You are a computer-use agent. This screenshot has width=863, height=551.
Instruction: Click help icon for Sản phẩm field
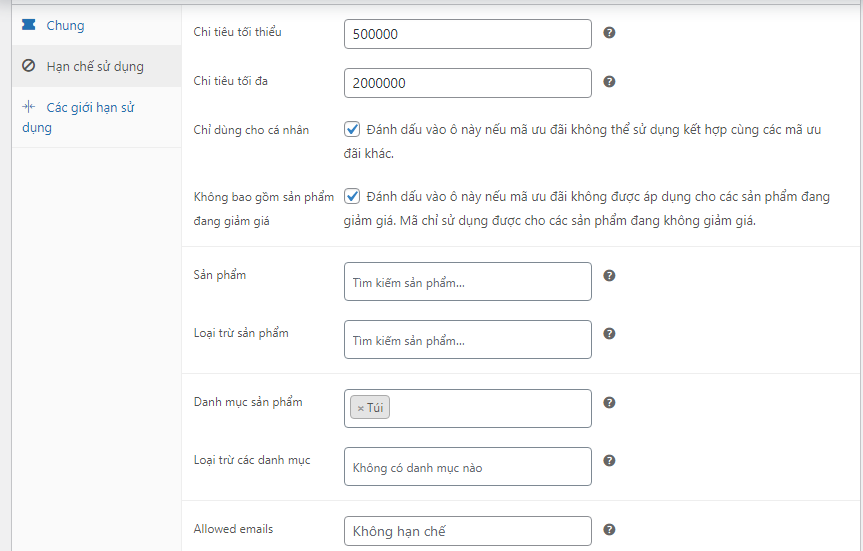coord(610,276)
